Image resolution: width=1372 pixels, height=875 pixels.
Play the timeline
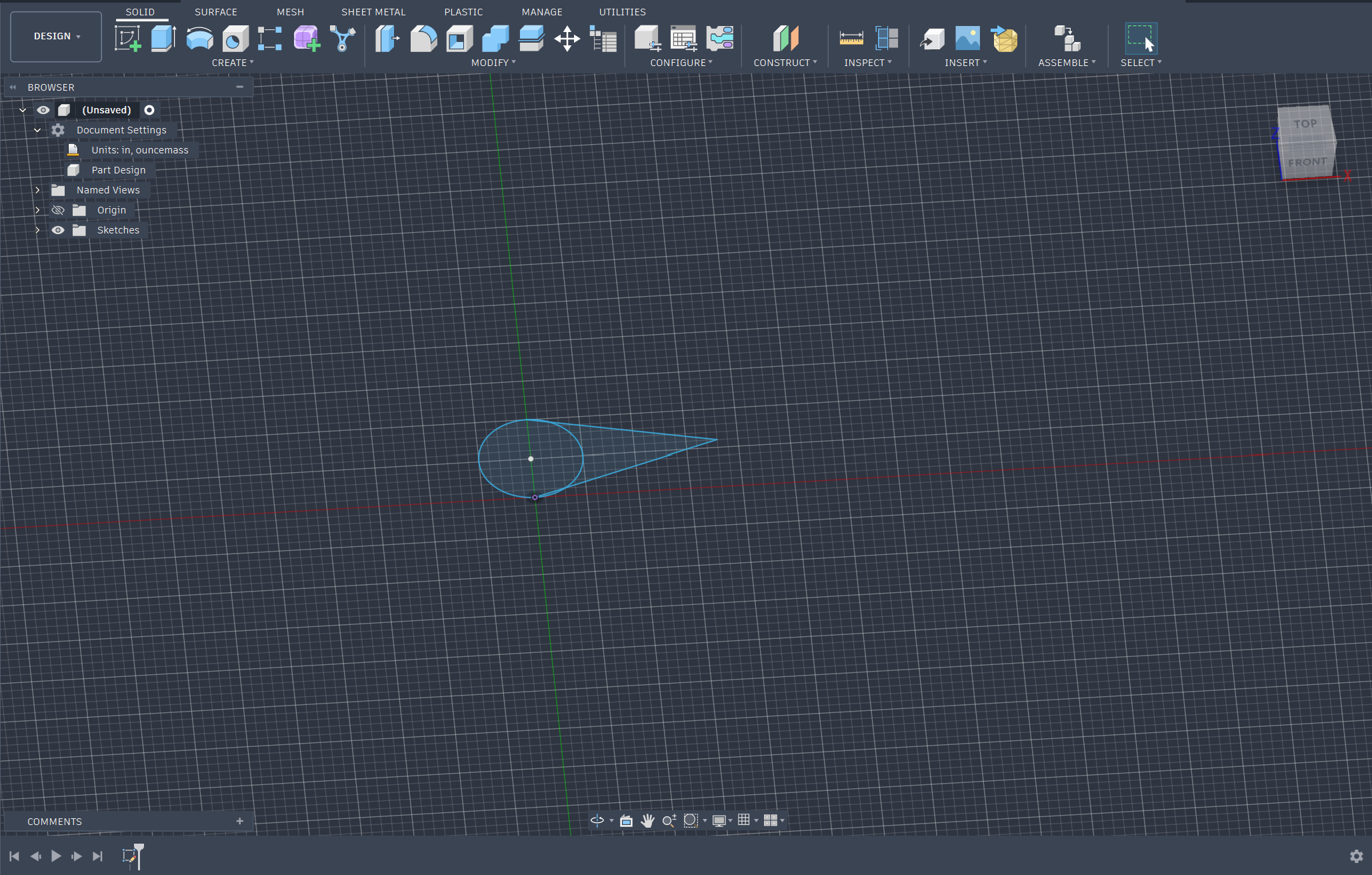point(56,856)
